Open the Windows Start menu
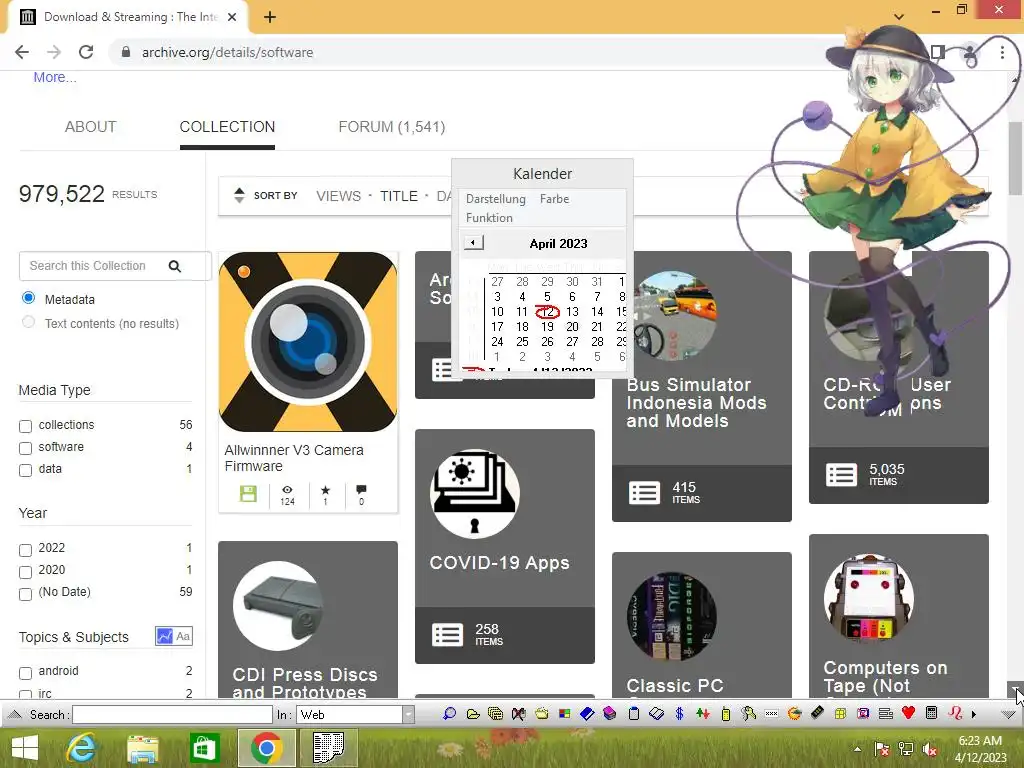 25,748
